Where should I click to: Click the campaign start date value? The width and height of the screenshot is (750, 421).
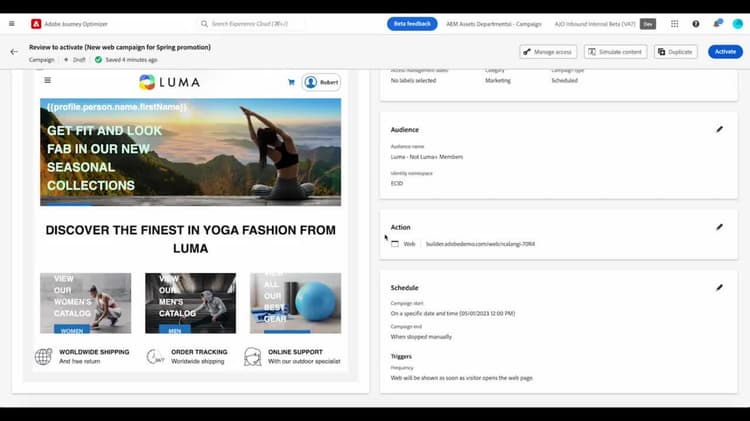452,313
